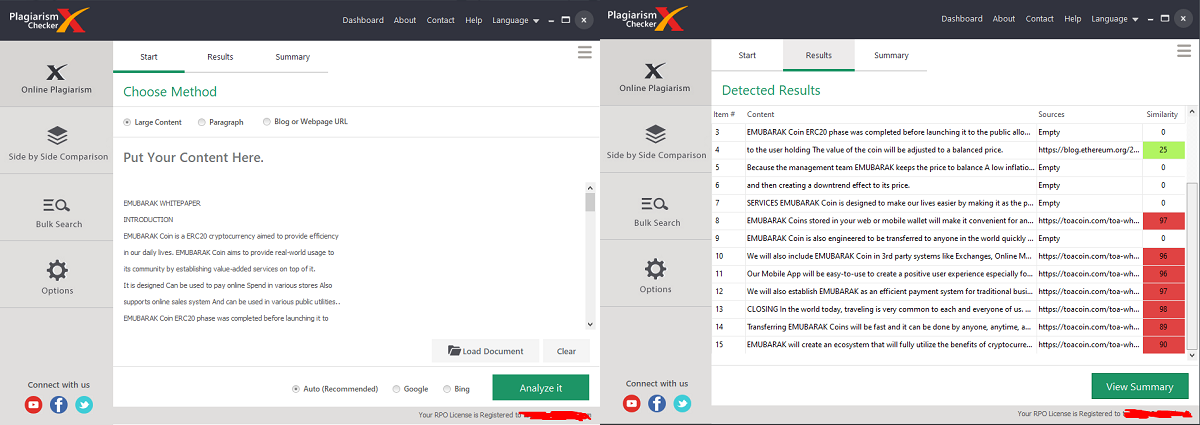Open Dashboard in right window header
The width and height of the screenshot is (1200, 425).
click(x=962, y=19)
